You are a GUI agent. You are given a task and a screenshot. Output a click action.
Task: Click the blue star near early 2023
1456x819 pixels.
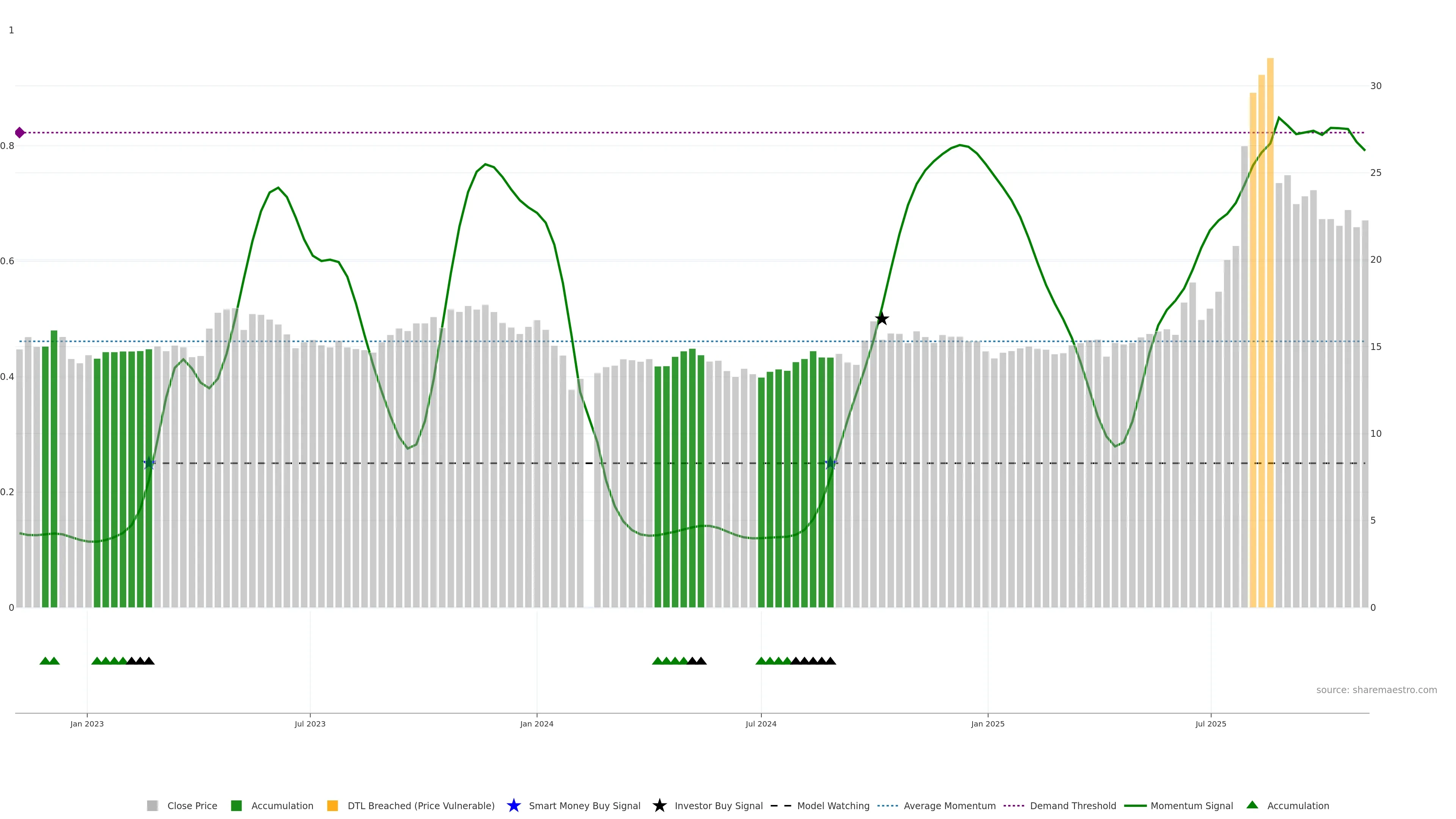(149, 463)
